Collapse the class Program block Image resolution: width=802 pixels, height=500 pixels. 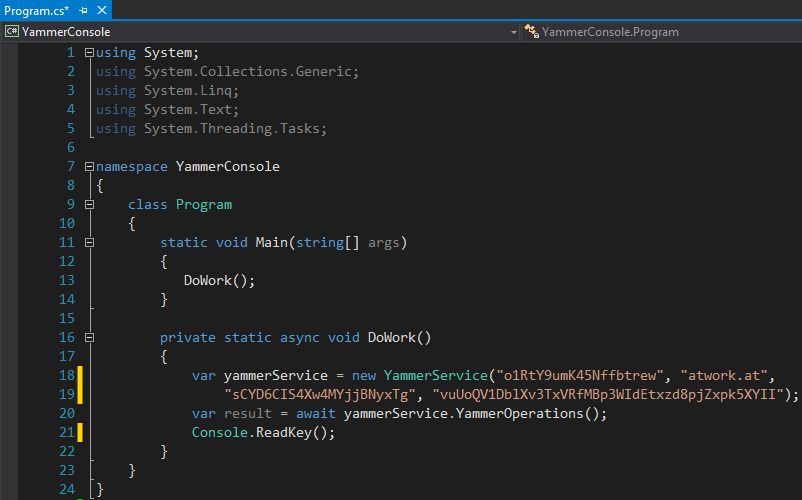click(90, 205)
